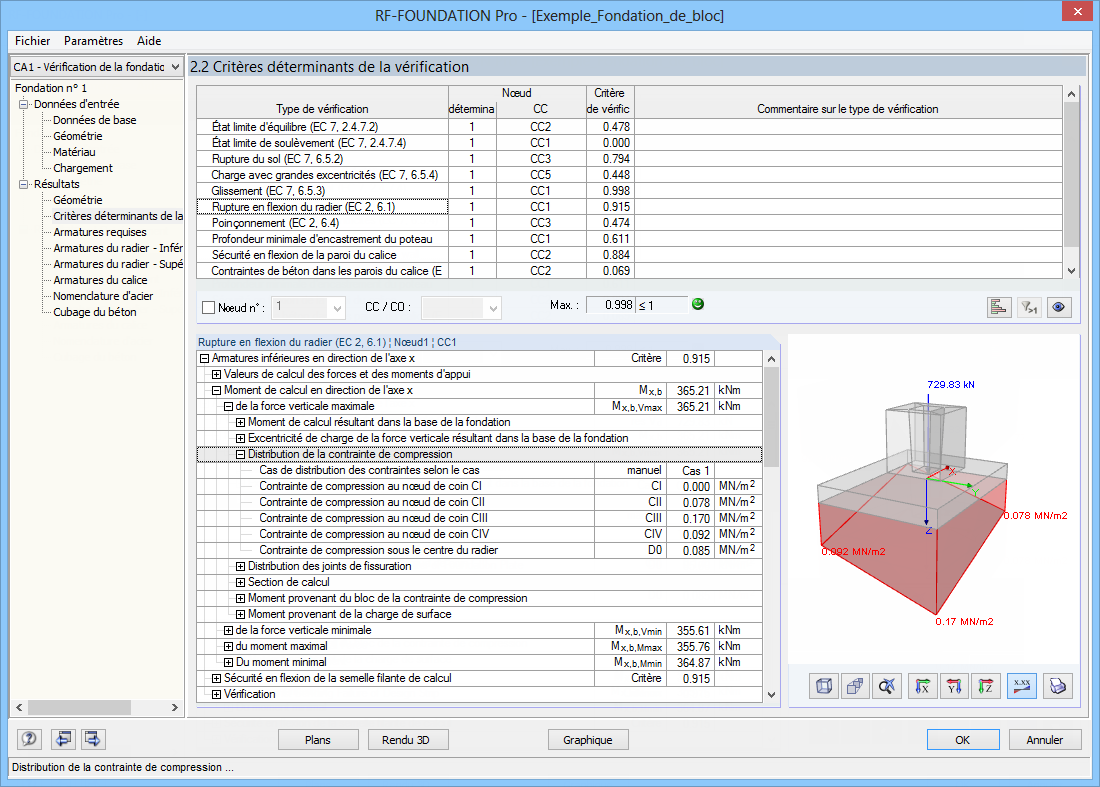
Task: Confirm with the OK button
Action: [x=962, y=740]
